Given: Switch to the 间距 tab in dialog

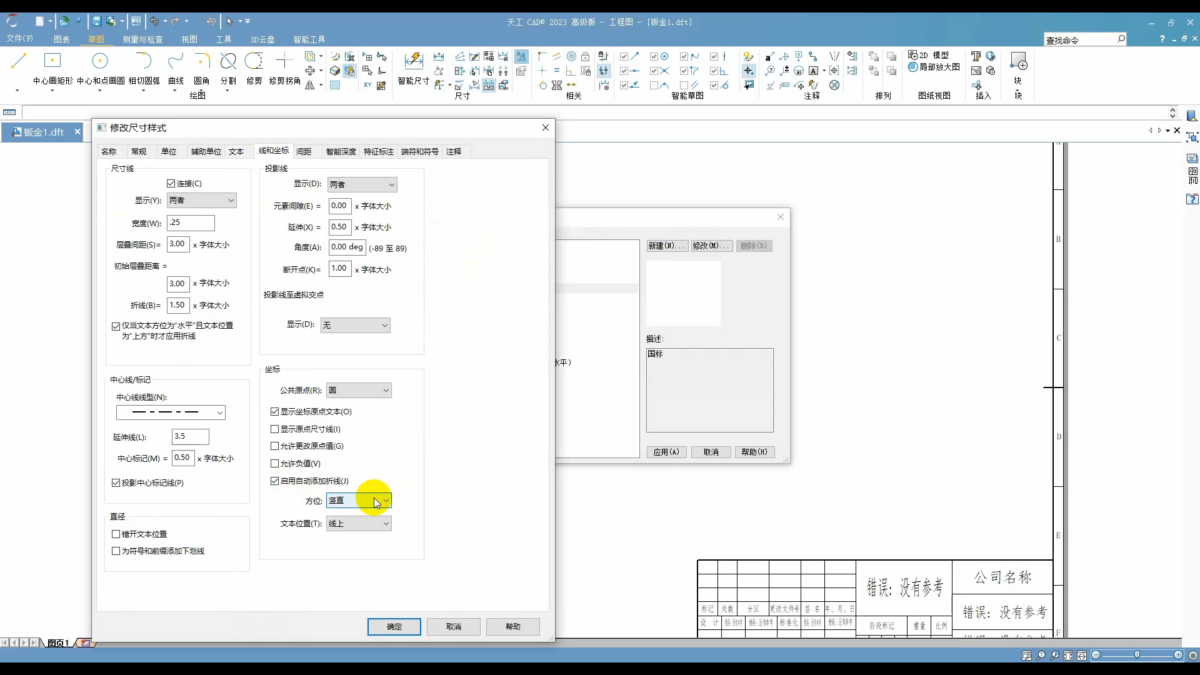Looking at the screenshot, I should click(304, 152).
